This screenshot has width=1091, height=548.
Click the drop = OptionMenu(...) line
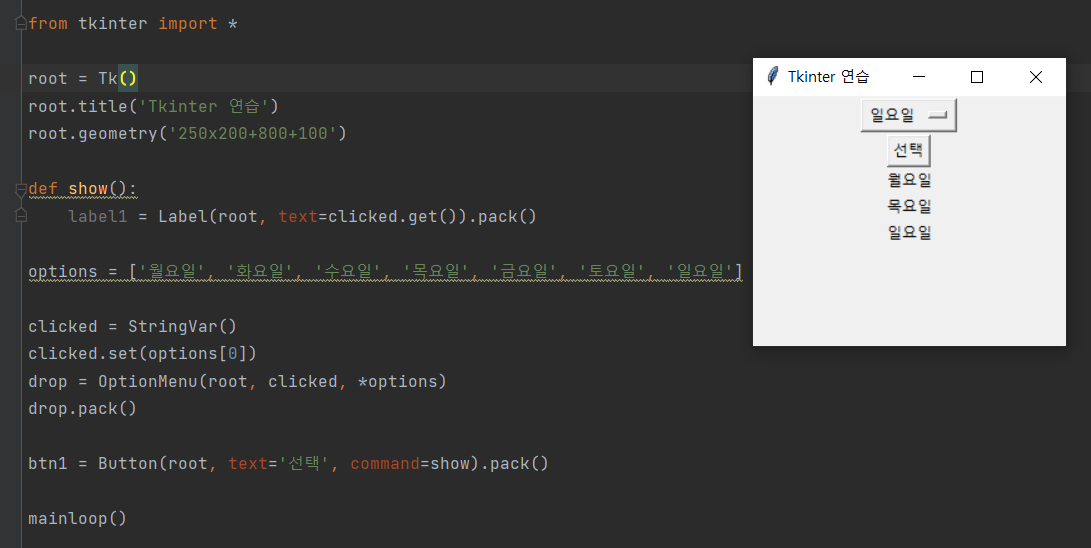(237, 382)
